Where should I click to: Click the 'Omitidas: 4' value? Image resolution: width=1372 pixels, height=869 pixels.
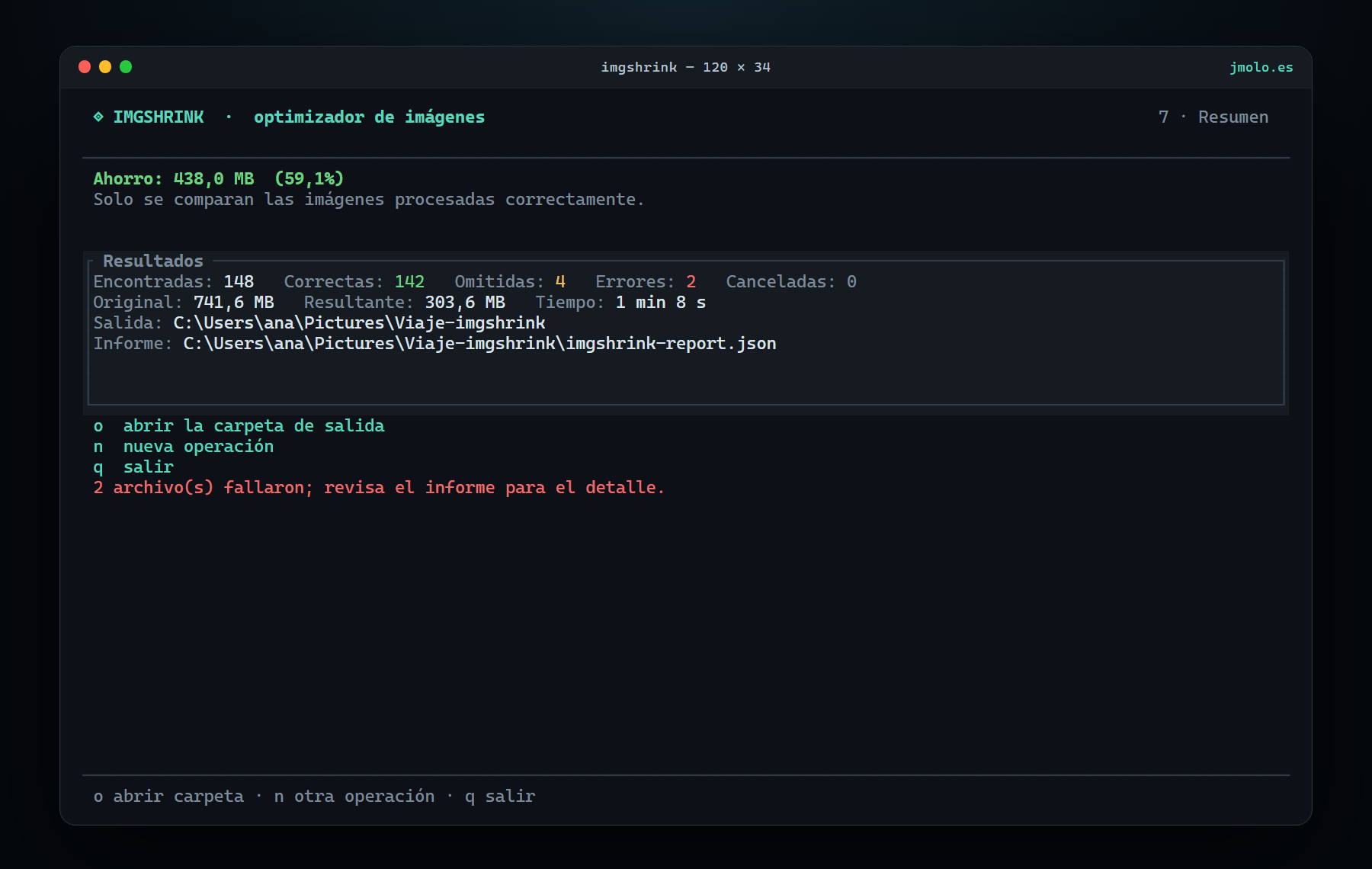tap(510, 281)
